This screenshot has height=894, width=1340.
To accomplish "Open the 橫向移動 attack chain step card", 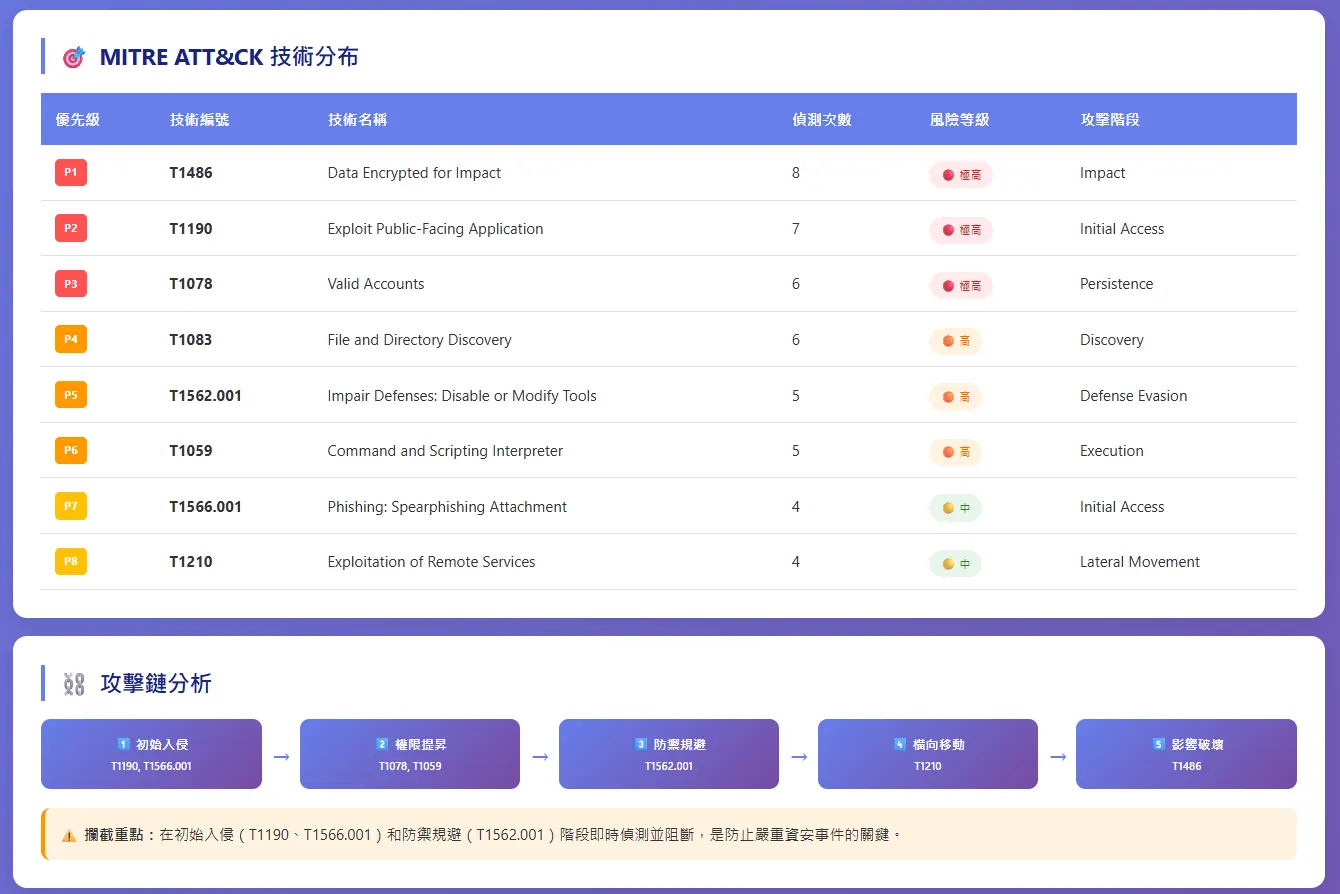I will point(928,754).
